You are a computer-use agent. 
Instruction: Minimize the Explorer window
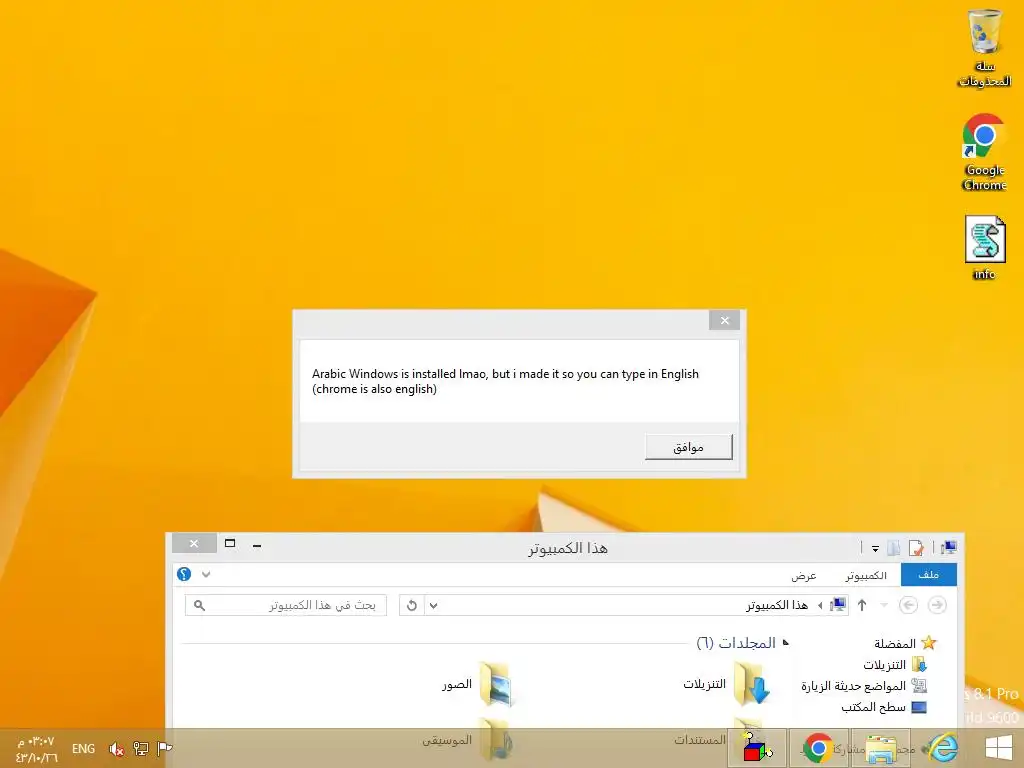coord(257,545)
